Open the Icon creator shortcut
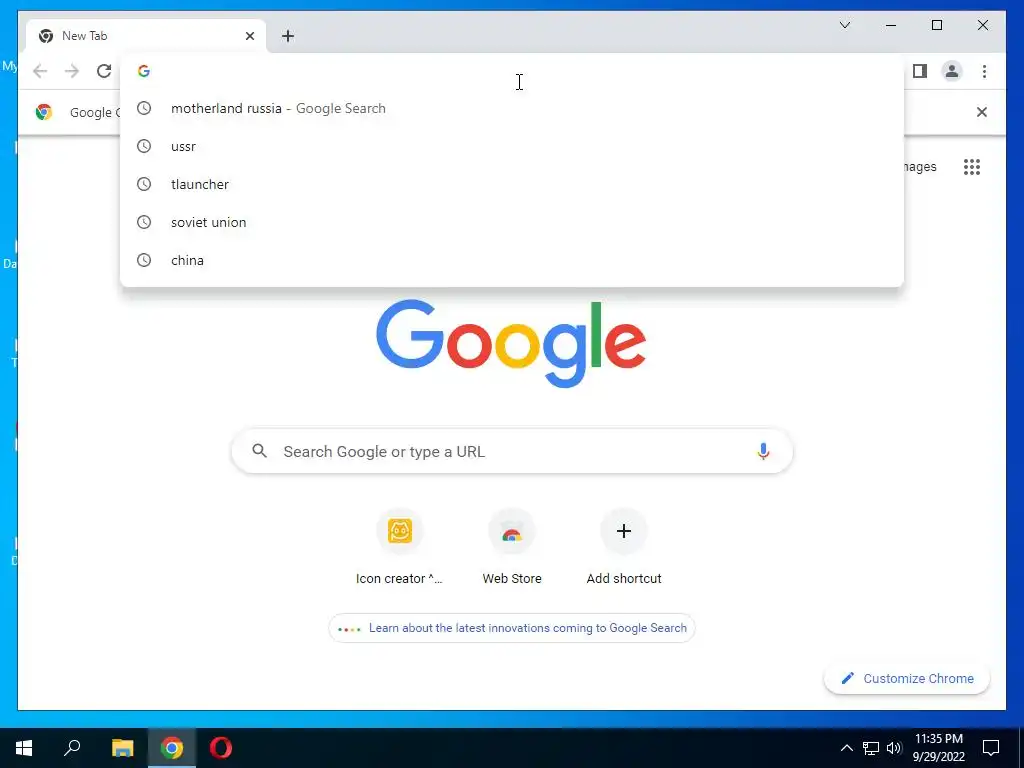The image size is (1024, 768). (x=400, y=548)
